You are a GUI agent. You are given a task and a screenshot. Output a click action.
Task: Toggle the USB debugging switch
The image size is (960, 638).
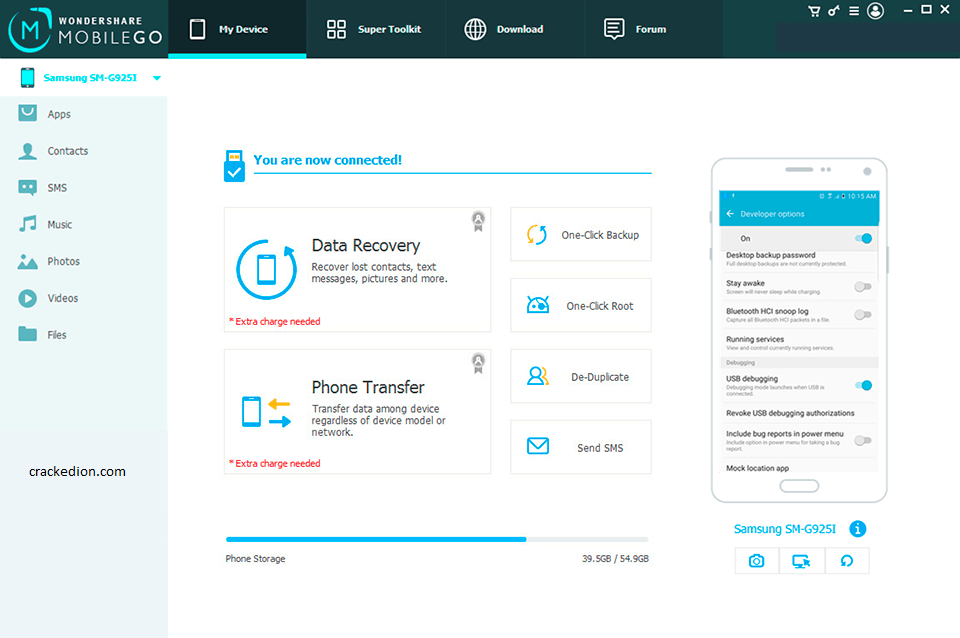[x=863, y=385]
